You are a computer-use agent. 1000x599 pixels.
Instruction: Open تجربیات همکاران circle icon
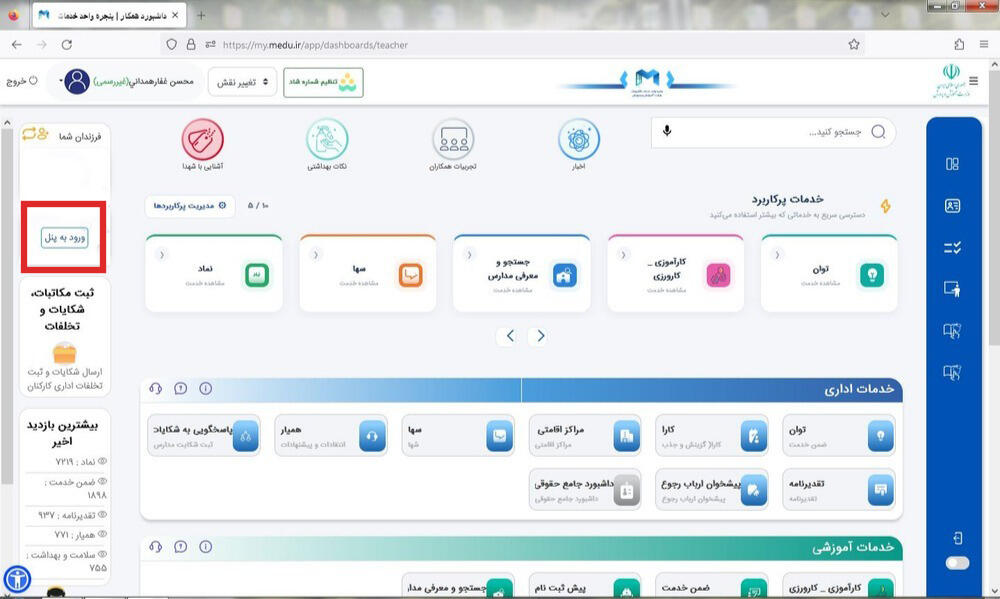click(453, 139)
